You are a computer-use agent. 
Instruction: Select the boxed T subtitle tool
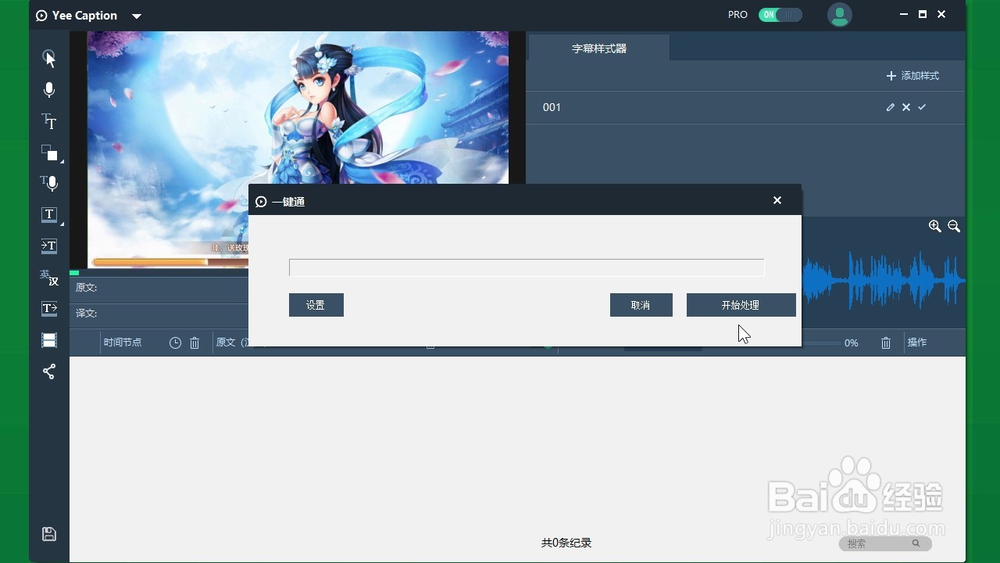(x=49, y=214)
